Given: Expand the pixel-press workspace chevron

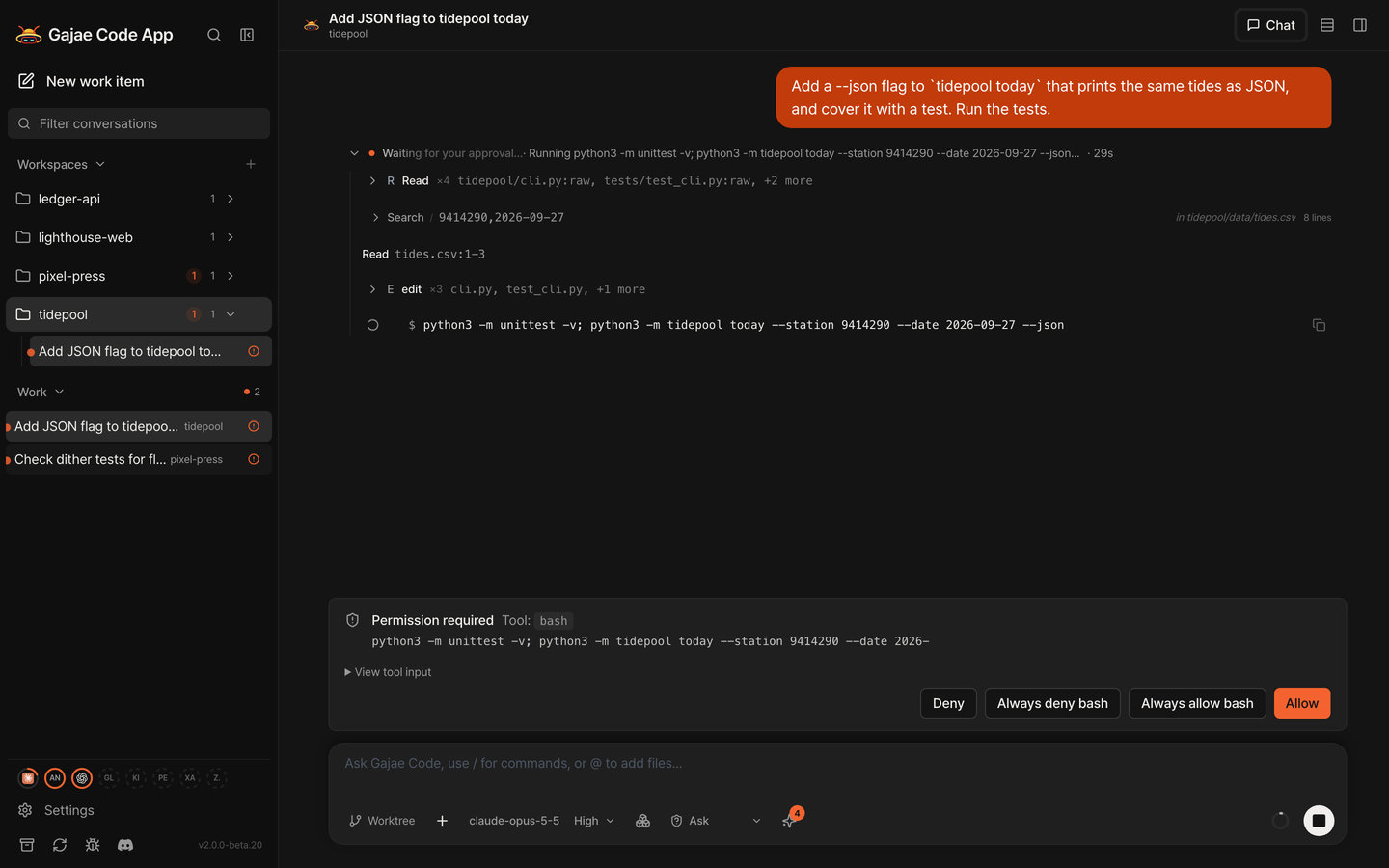Looking at the screenshot, I should point(231,276).
